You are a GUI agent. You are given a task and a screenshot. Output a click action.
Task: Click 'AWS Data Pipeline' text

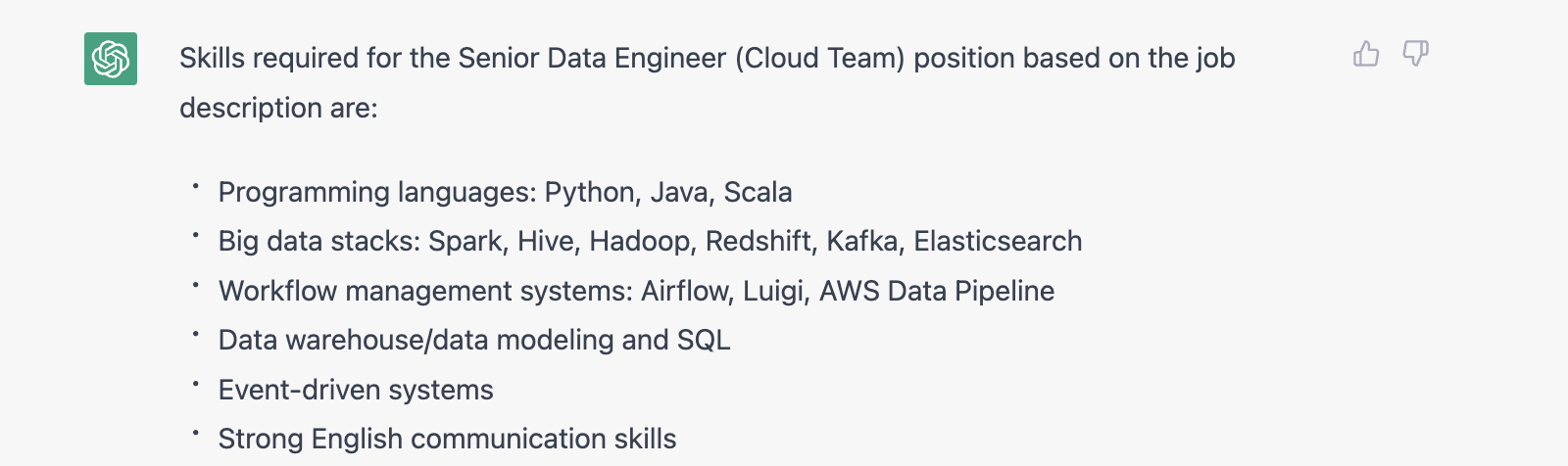[937, 291]
